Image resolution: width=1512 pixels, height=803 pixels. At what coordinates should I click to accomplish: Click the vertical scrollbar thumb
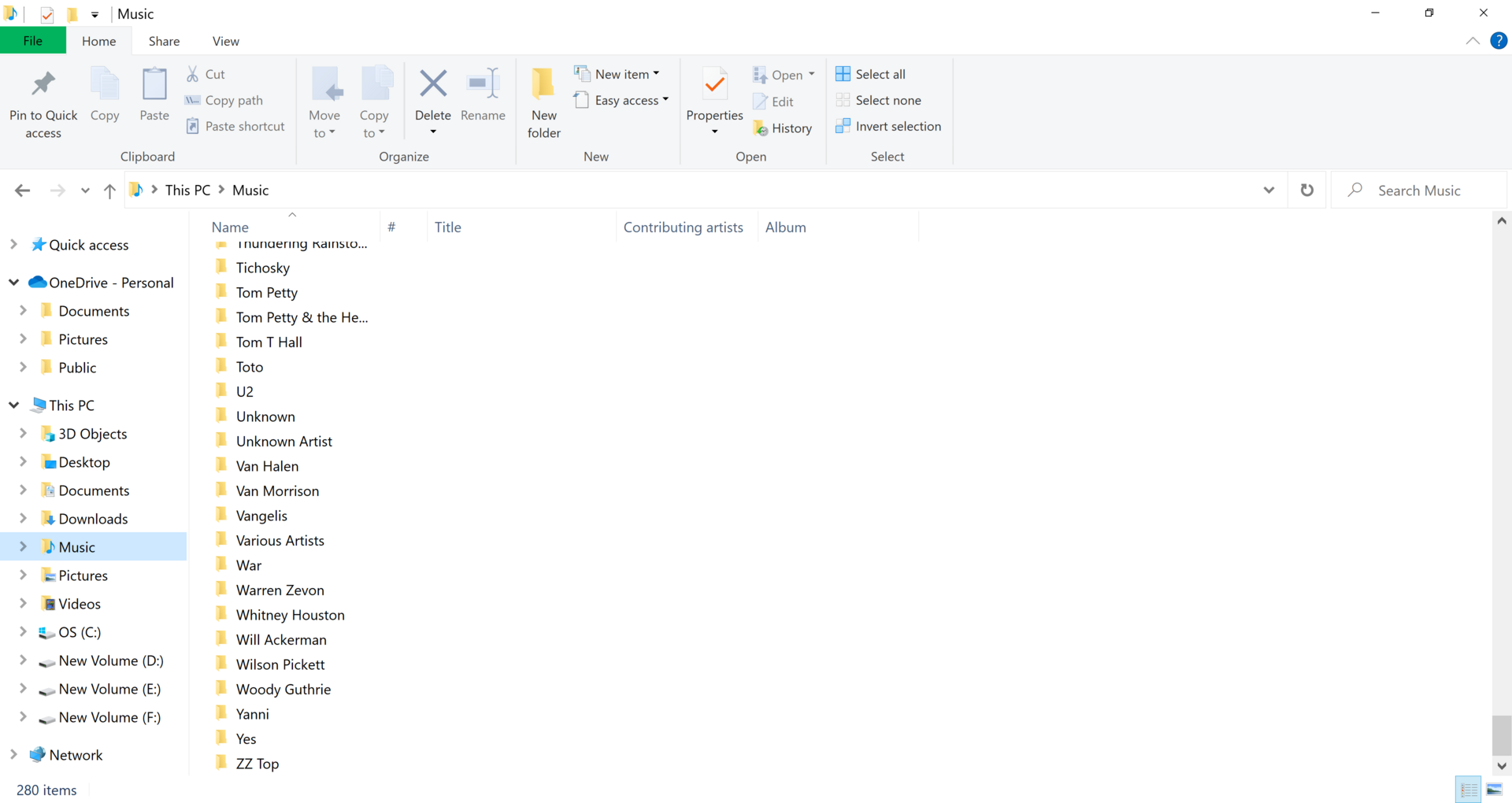point(1502,735)
